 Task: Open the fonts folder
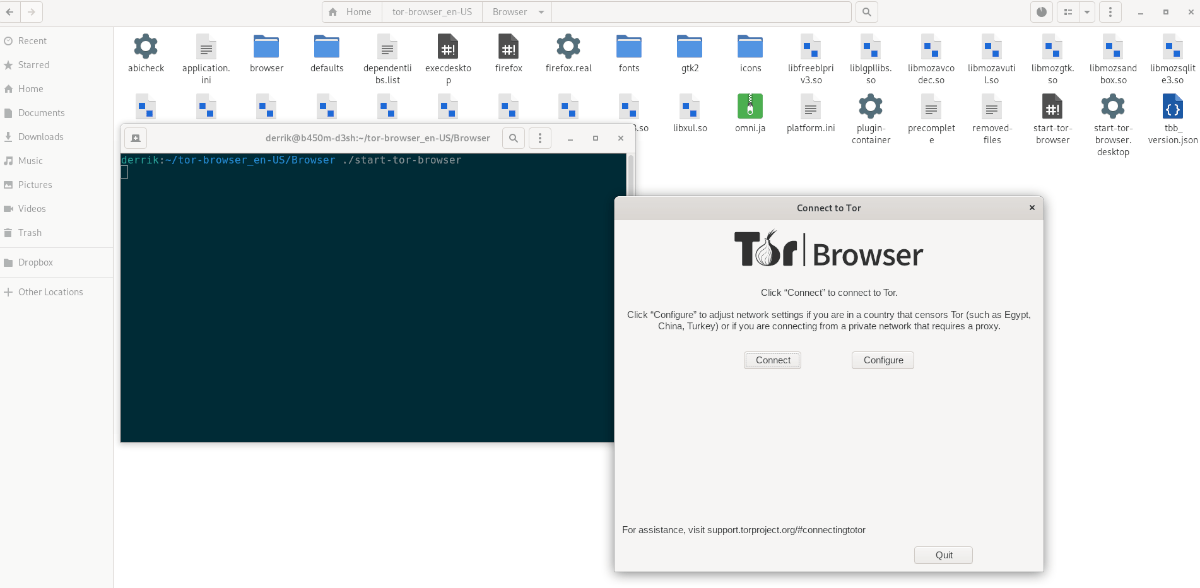click(629, 46)
